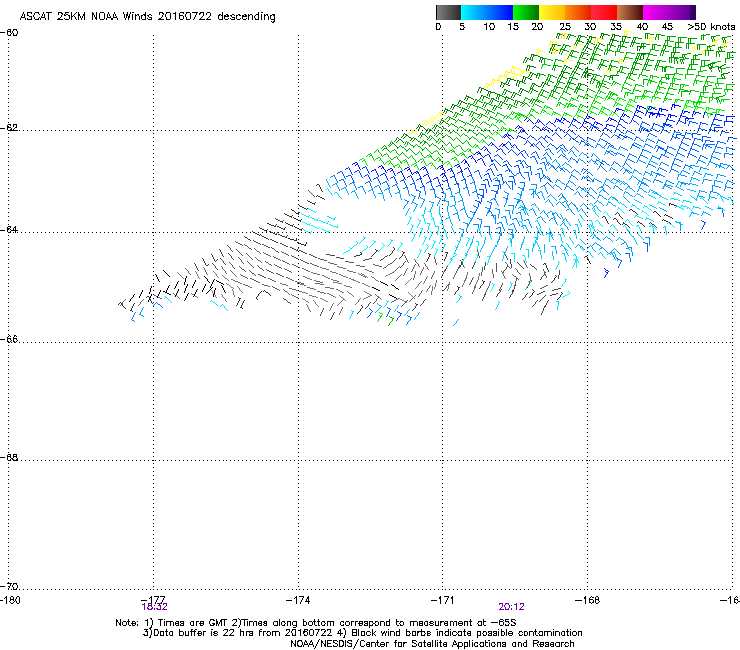Click the '>50 knots' legend label

tap(711, 27)
